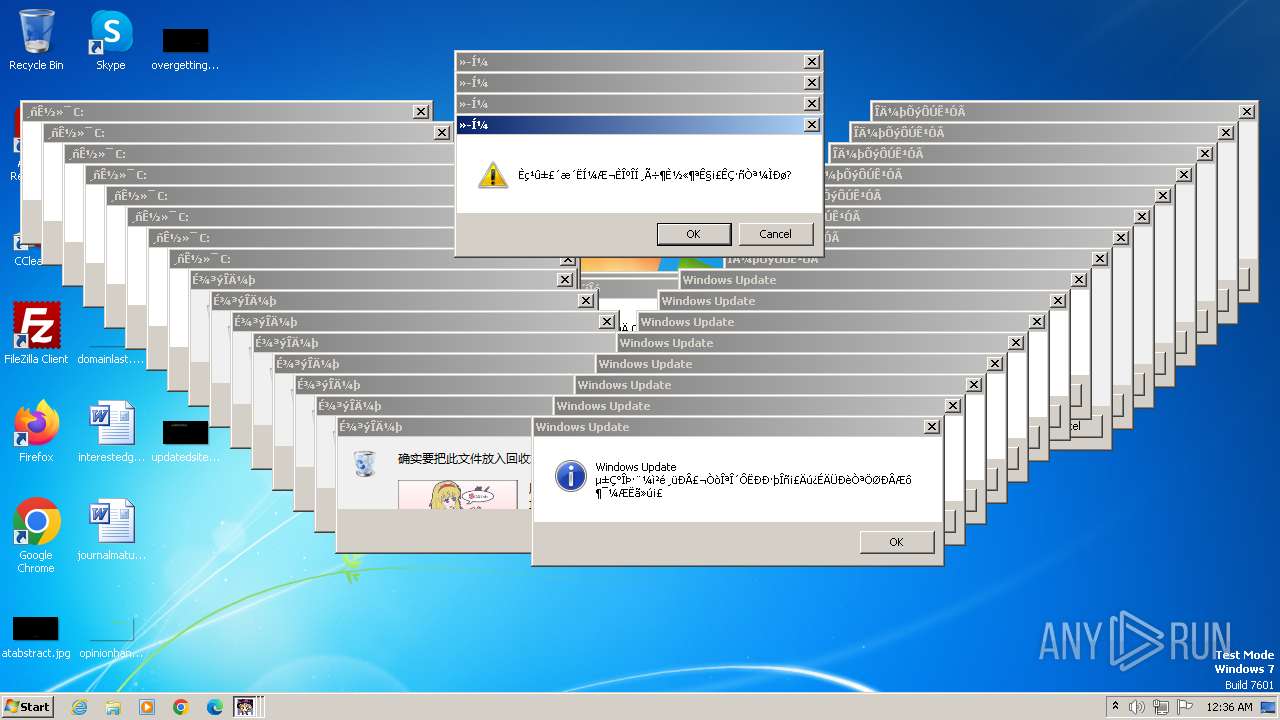1280x720 pixels.
Task: Open the 12:36 AM taskbar clock
Action: pyautogui.click(x=1230, y=707)
